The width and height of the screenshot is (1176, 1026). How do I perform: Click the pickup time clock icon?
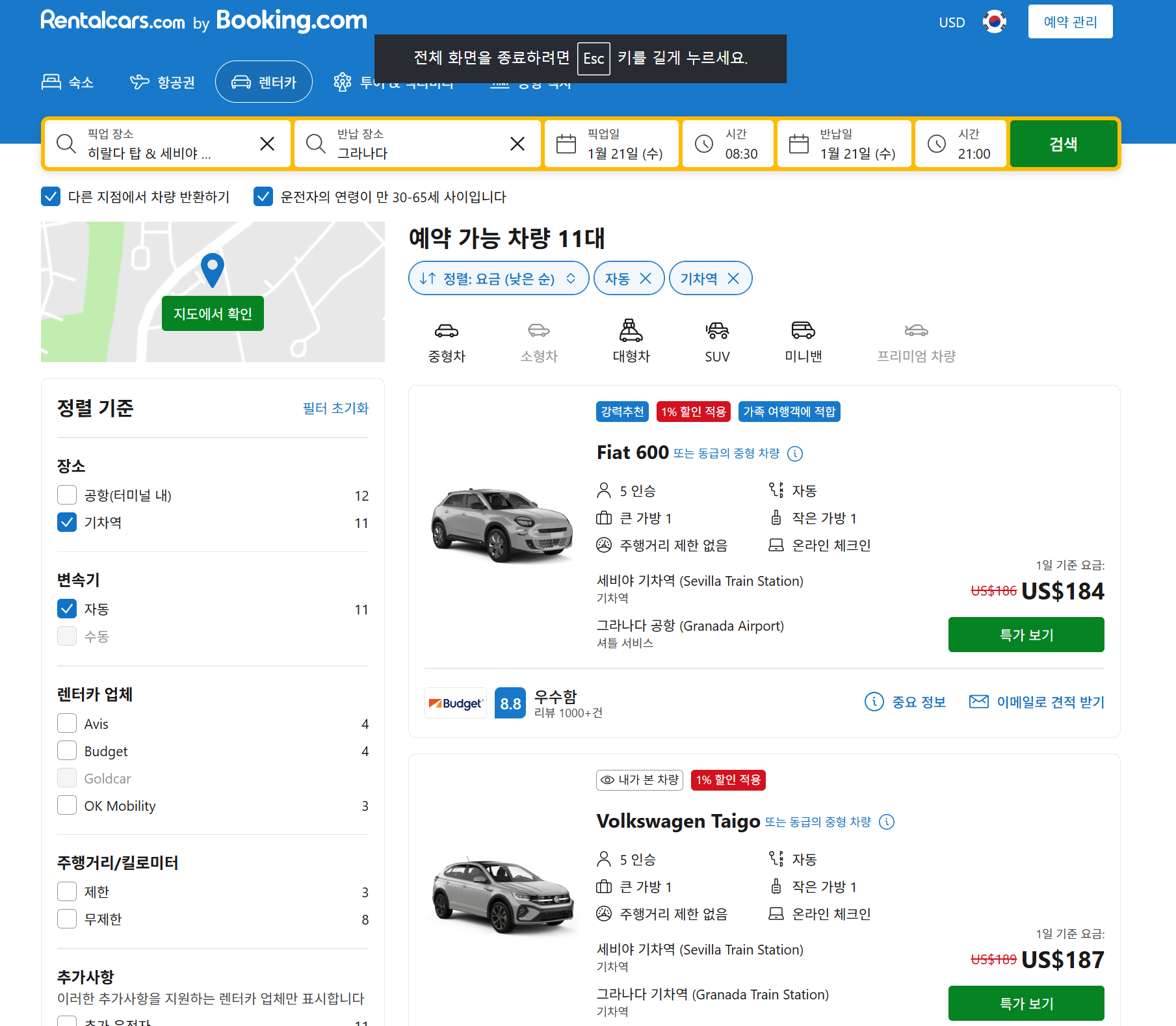coord(704,144)
